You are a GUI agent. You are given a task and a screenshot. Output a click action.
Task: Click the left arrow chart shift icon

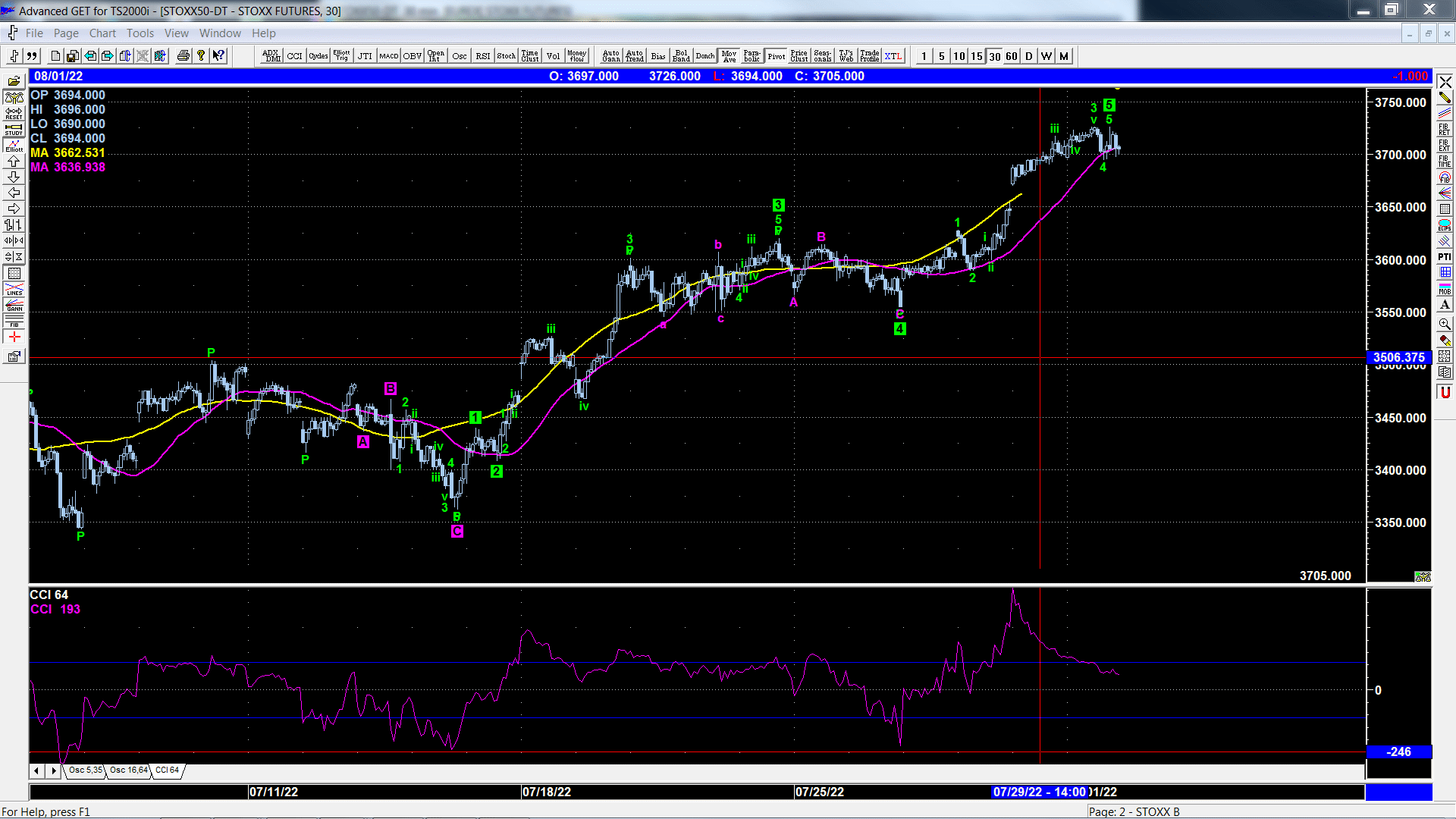click(14, 193)
